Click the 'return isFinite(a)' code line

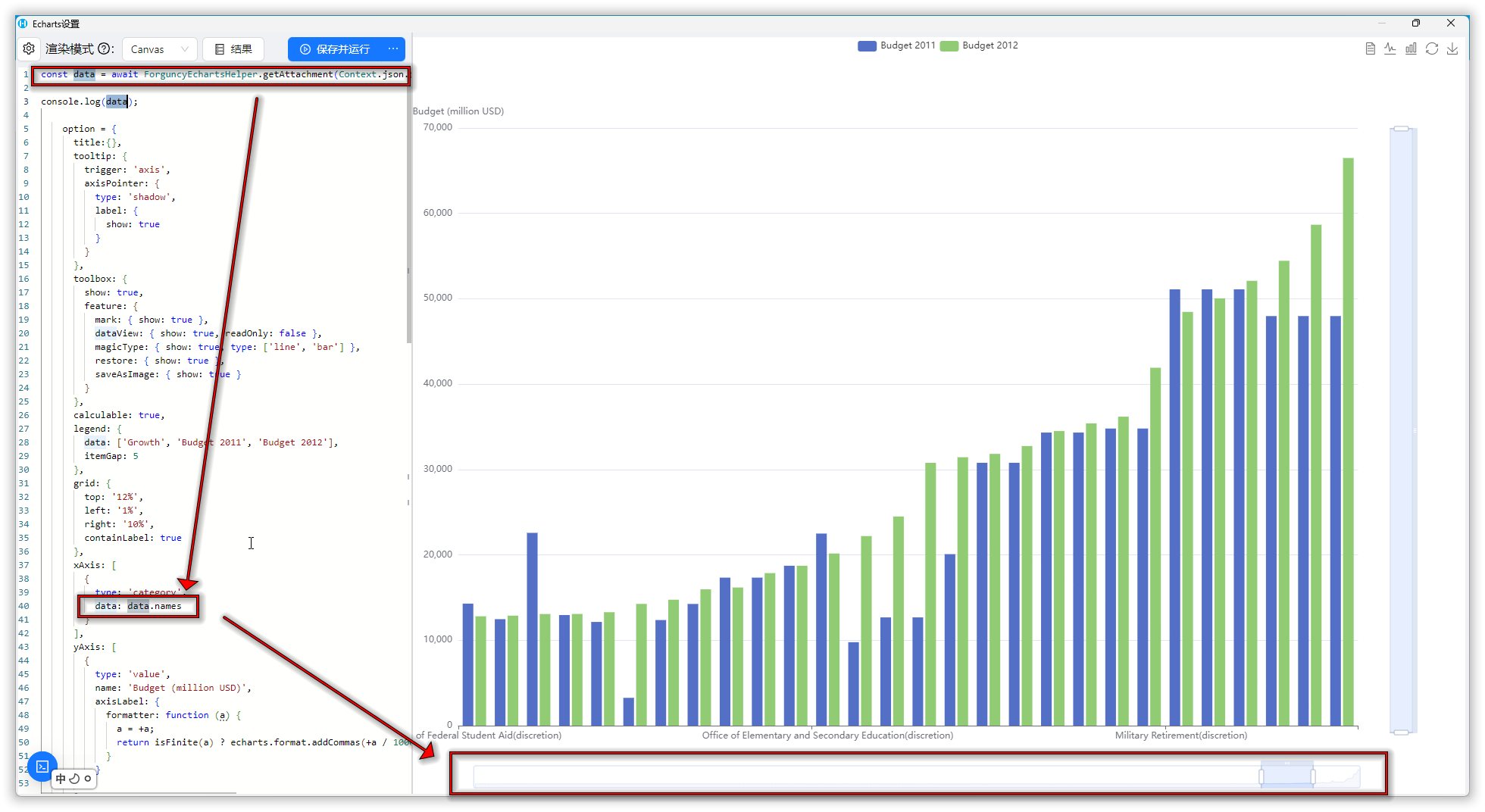(x=262, y=742)
